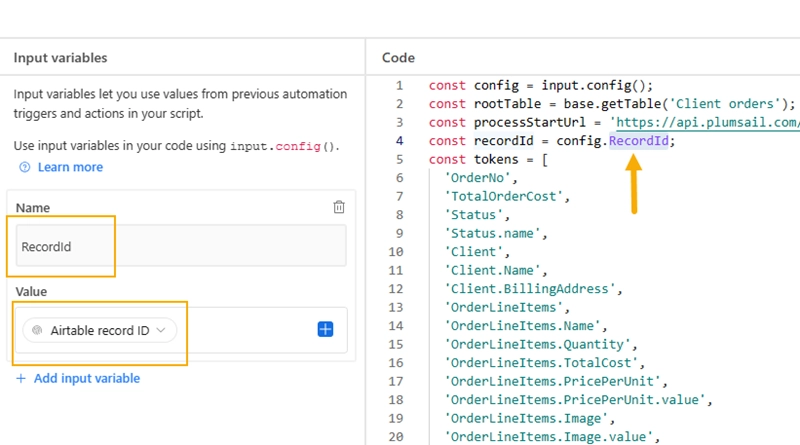The width and height of the screenshot is (800, 445).
Task: Click 'OrderLineItems.PricePerUnit' on line 17
Action: (x=552, y=381)
